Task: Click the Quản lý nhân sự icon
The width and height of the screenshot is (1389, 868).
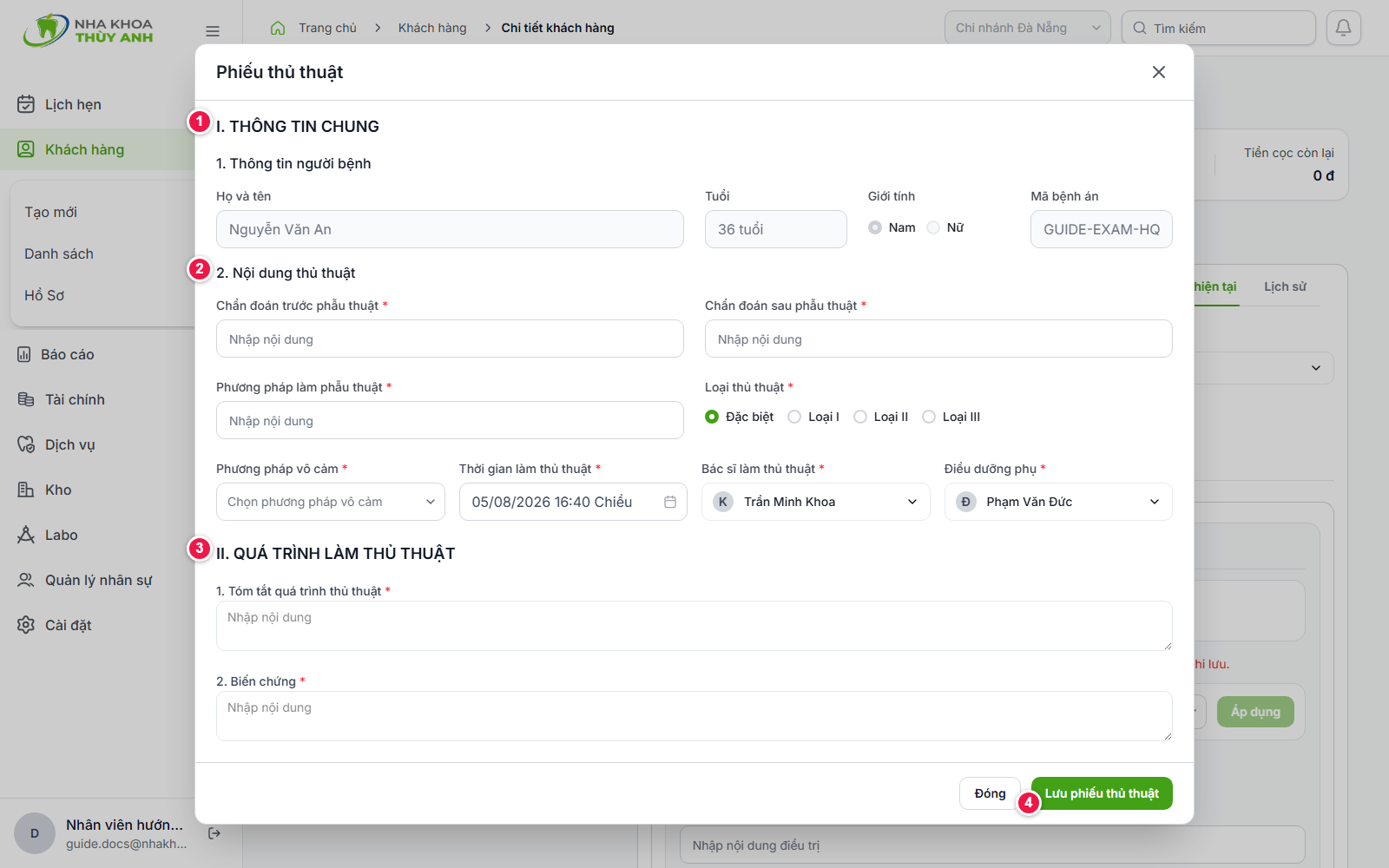Action: tap(26, 580)
